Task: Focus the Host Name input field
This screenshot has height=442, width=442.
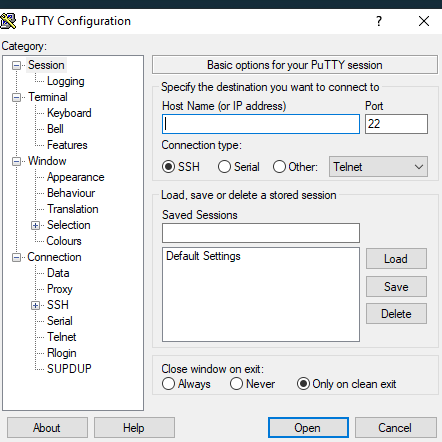Action: [x=261, y=124]
